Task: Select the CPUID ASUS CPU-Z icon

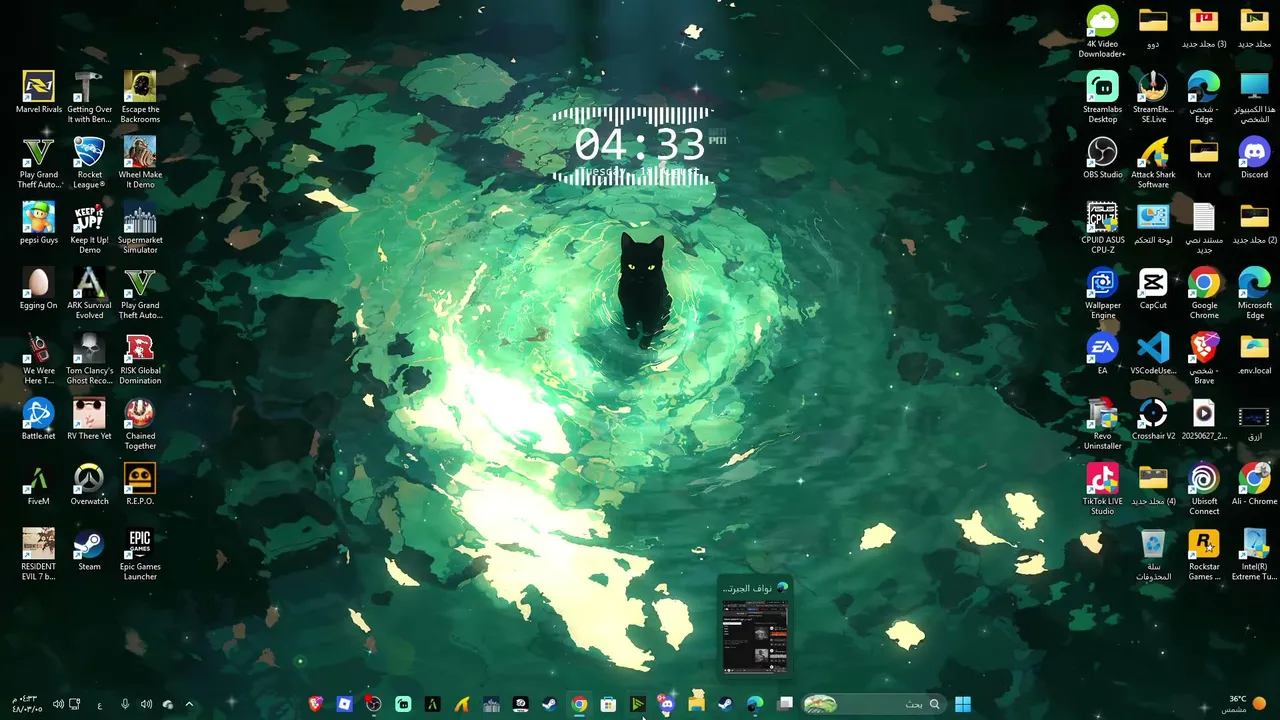Action: (1102, 228)
